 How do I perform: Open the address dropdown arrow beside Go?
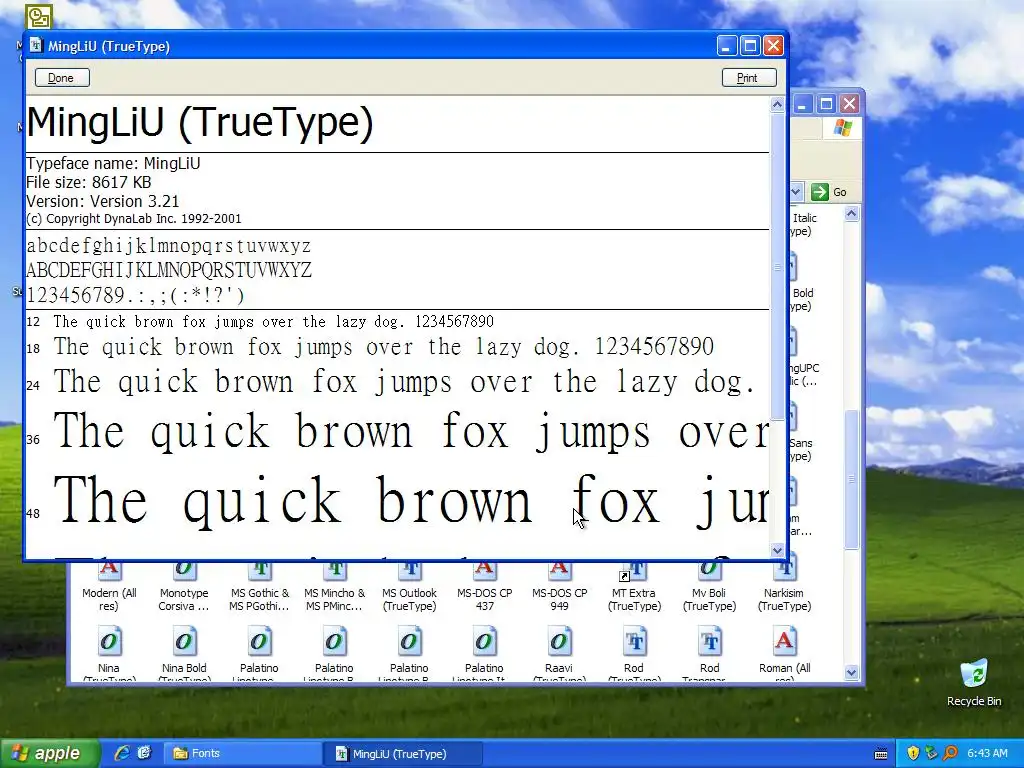click(795, 192)
